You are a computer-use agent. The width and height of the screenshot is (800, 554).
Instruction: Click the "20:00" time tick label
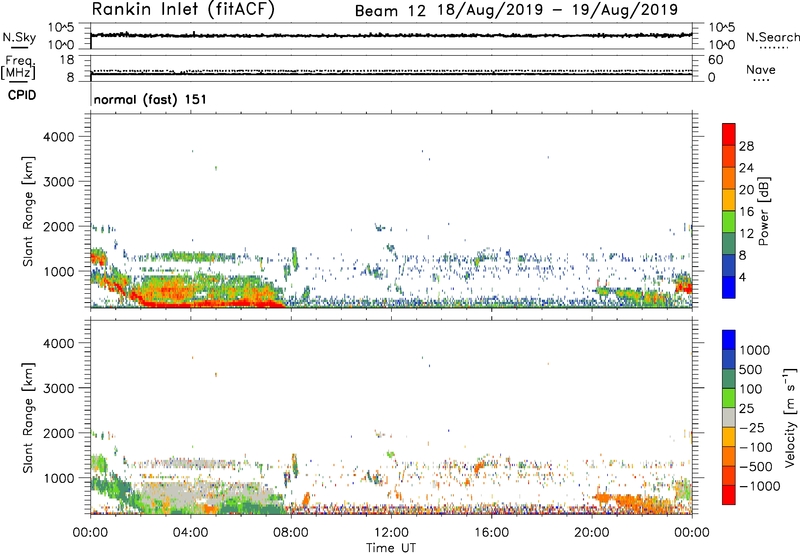(592, 533)
